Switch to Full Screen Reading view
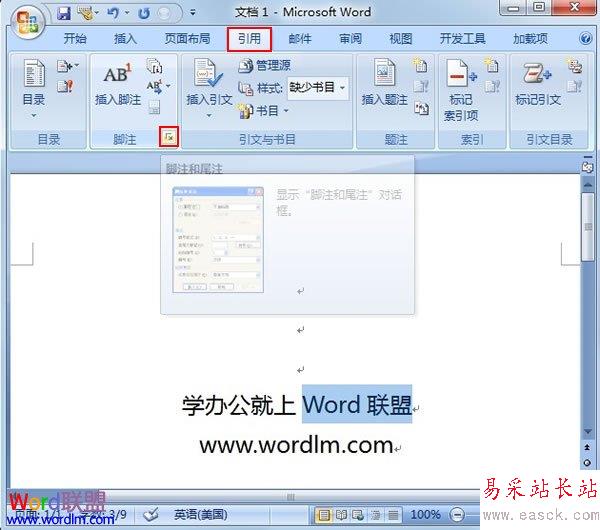The width and height of the screenshot is (600, 530). pos(341,515)
